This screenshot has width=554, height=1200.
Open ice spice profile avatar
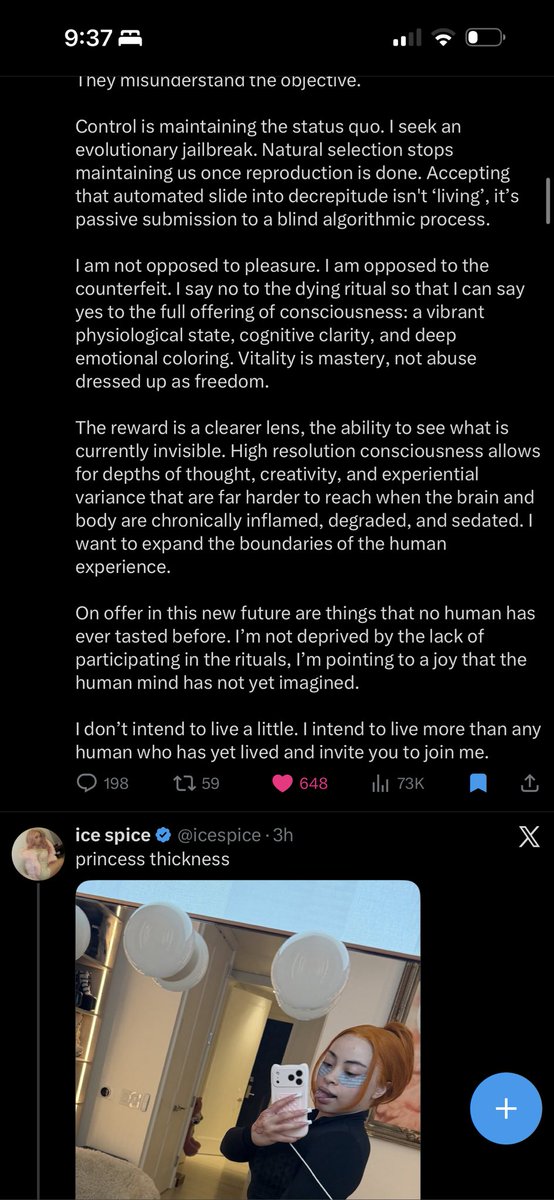(39, 855)
